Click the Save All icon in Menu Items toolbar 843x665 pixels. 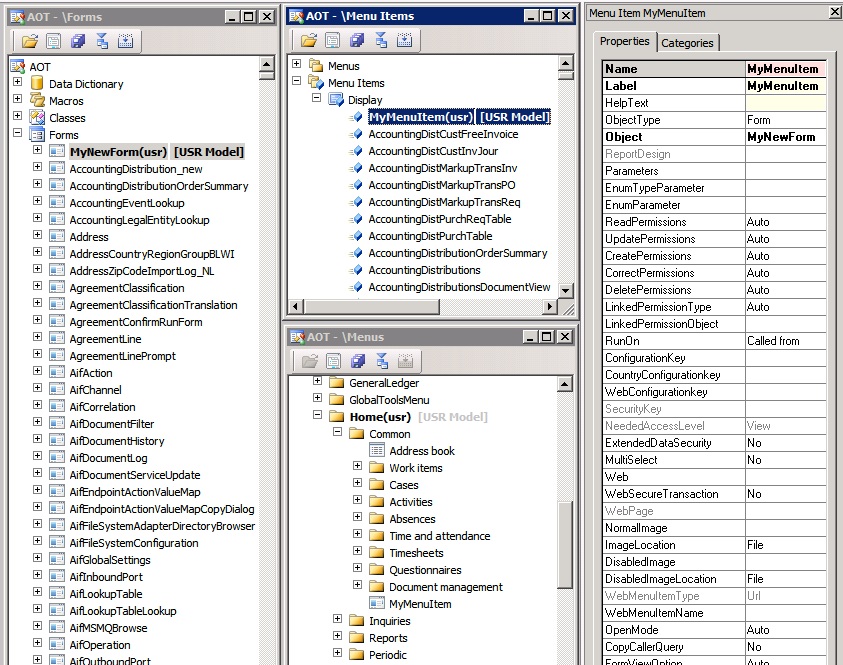point(357,40)
